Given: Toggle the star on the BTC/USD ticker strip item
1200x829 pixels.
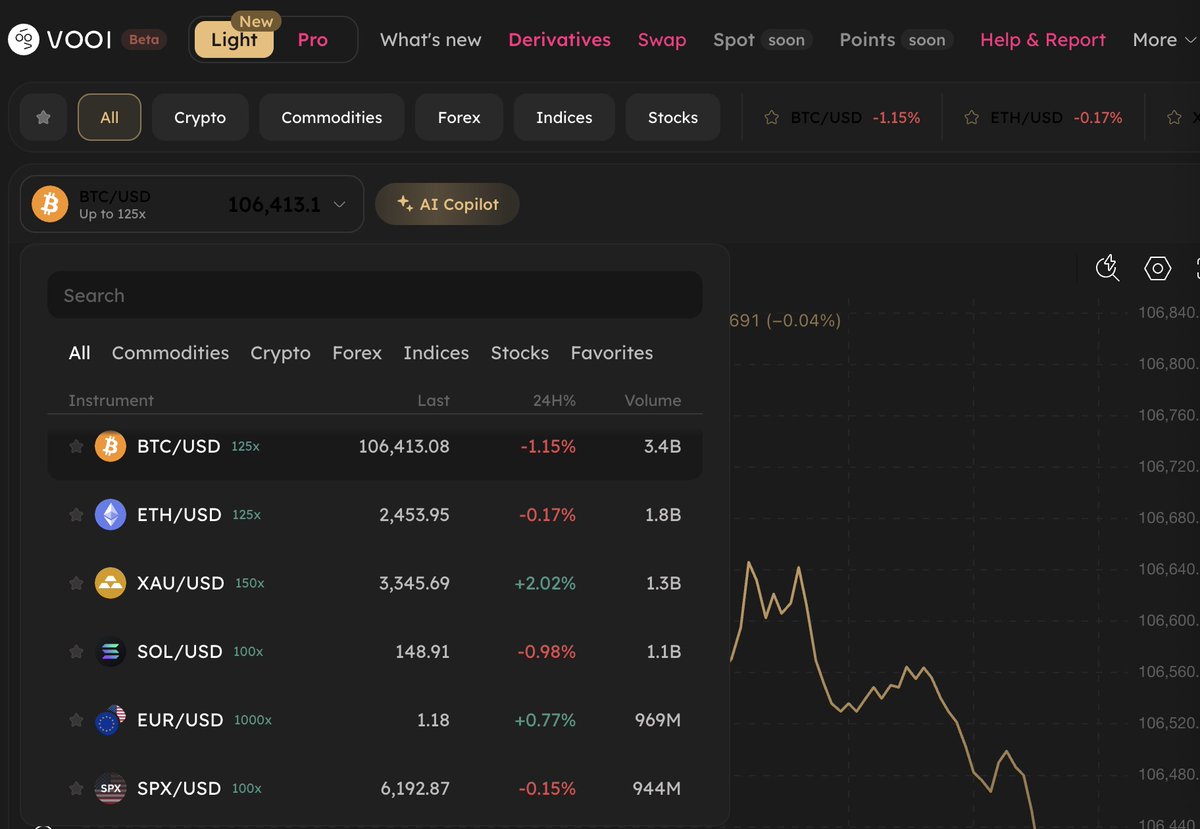Looking at the screenshot, I should pyautogui.click(x=771, y=117).
